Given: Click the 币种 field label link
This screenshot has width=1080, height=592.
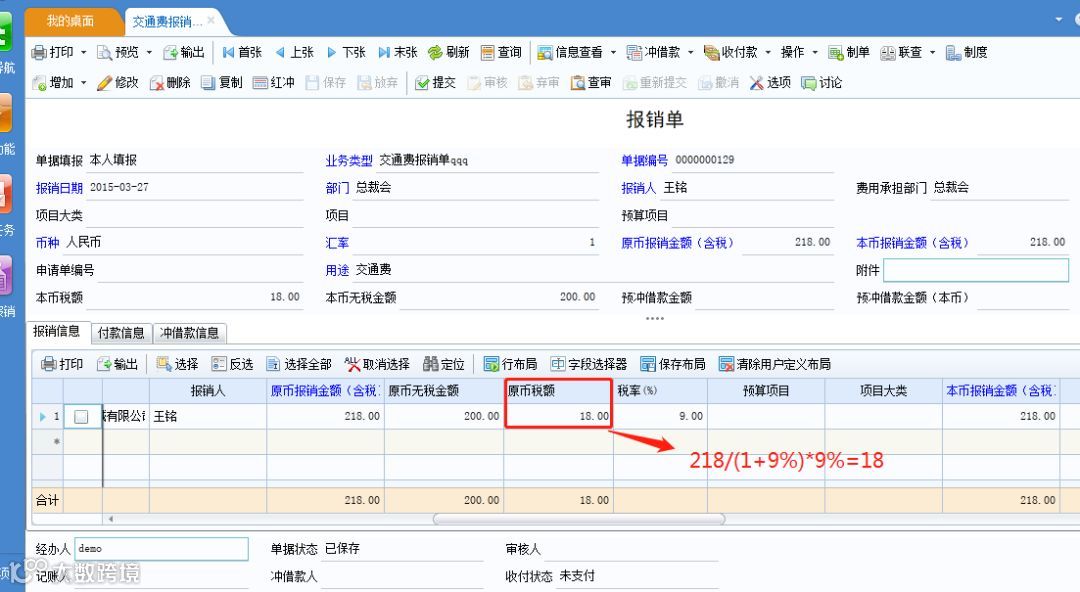Looking at the screenshot, I should pyautogui.click(x=48, y=243).
